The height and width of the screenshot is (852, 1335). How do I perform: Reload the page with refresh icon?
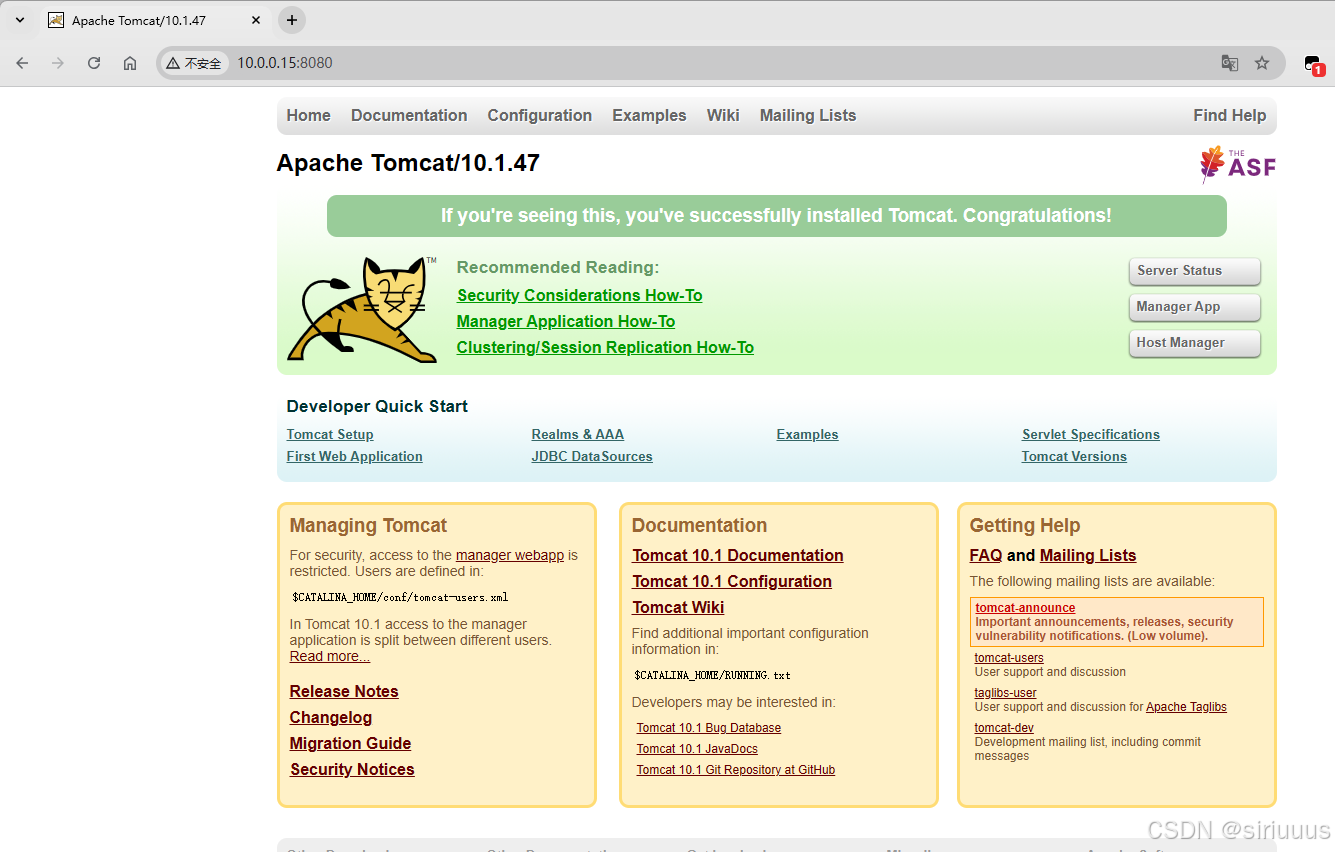pos(94,63)
